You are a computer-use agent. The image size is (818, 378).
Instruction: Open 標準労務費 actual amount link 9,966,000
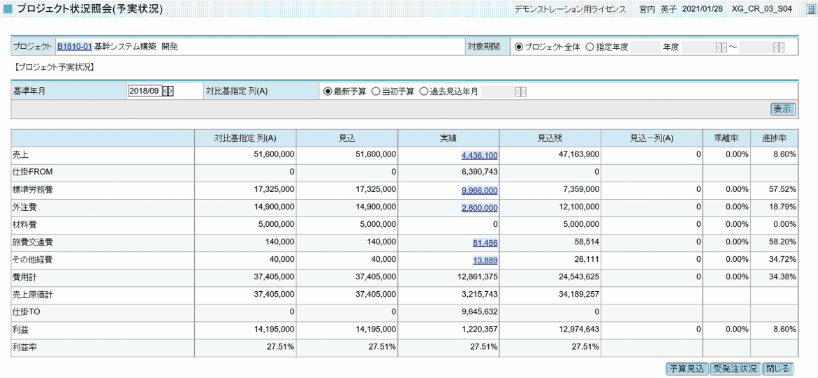[x=479, y=190]
